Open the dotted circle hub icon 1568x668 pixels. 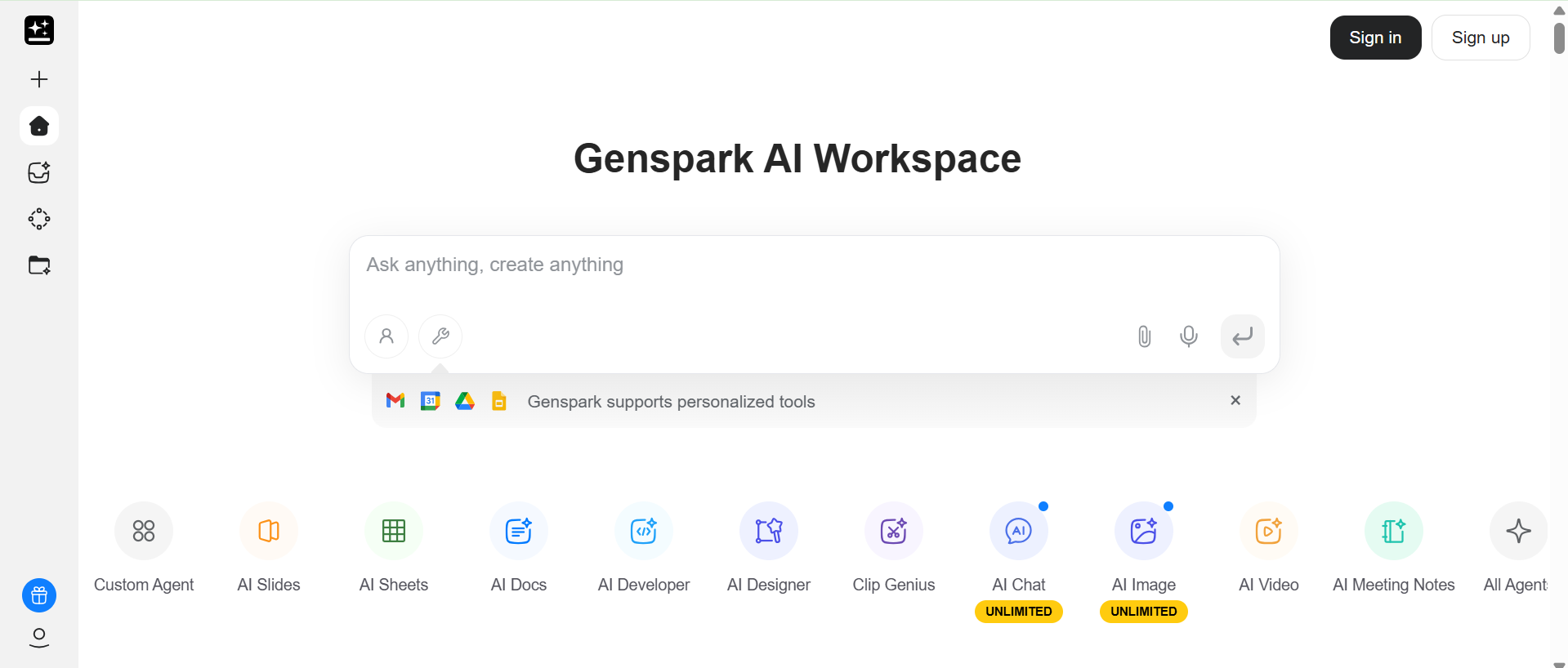click(39, 219)
